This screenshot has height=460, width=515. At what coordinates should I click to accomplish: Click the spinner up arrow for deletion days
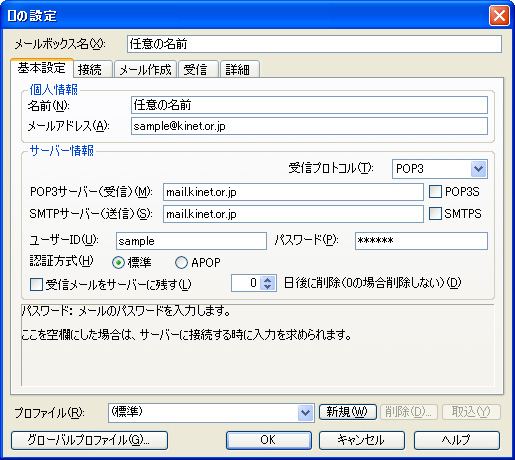268,279
